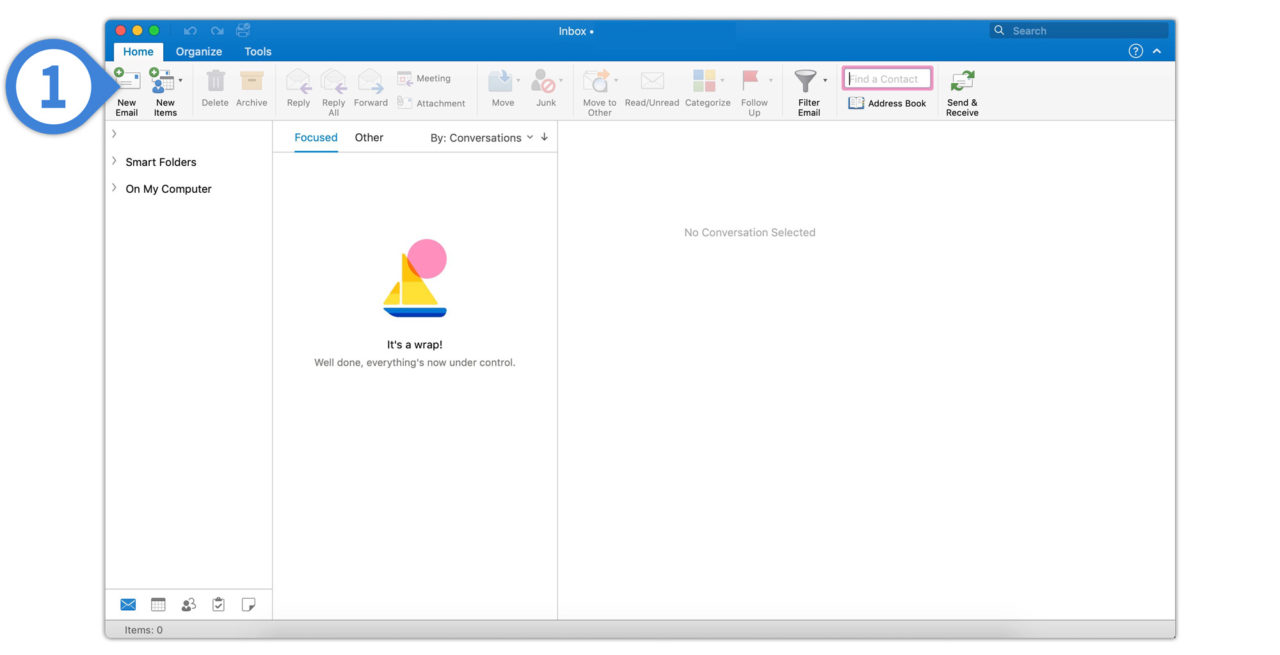Image resolution: width=1280 pixels, height=655 pixels.
Task: Open the Move to Other dropdown arrow
Action: [x=616, y=81]
